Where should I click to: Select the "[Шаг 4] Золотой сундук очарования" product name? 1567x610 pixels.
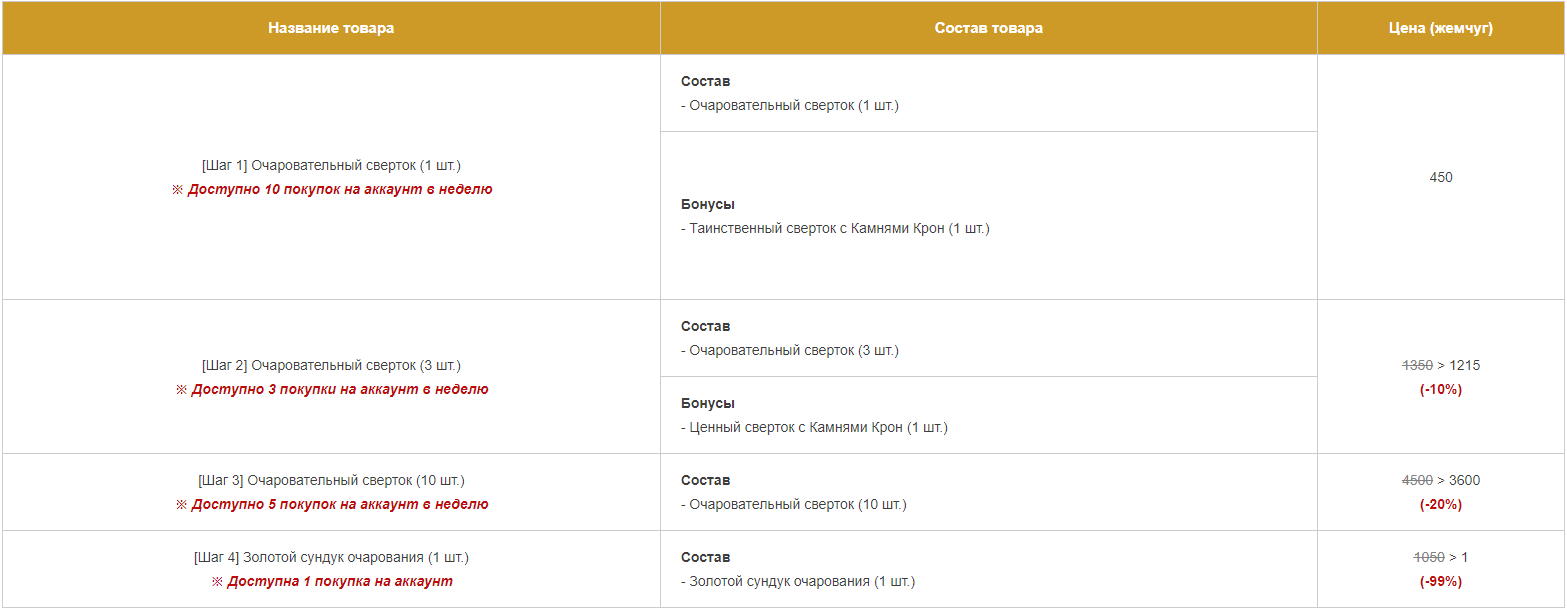coord(331,557)
